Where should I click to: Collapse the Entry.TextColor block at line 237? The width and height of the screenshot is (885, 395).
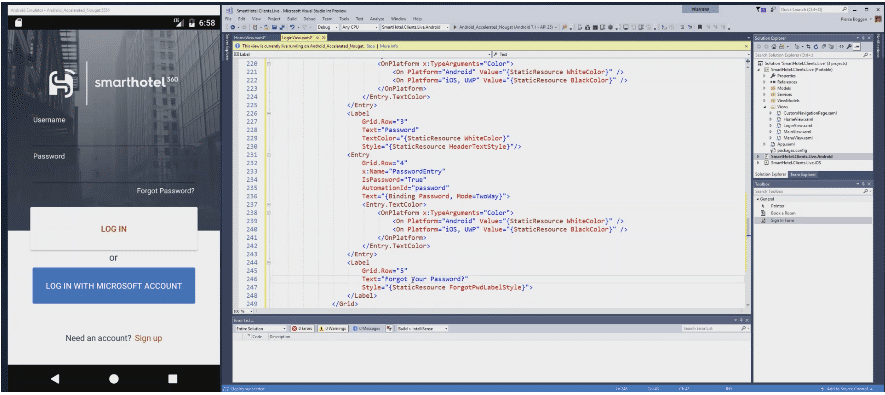269,204
